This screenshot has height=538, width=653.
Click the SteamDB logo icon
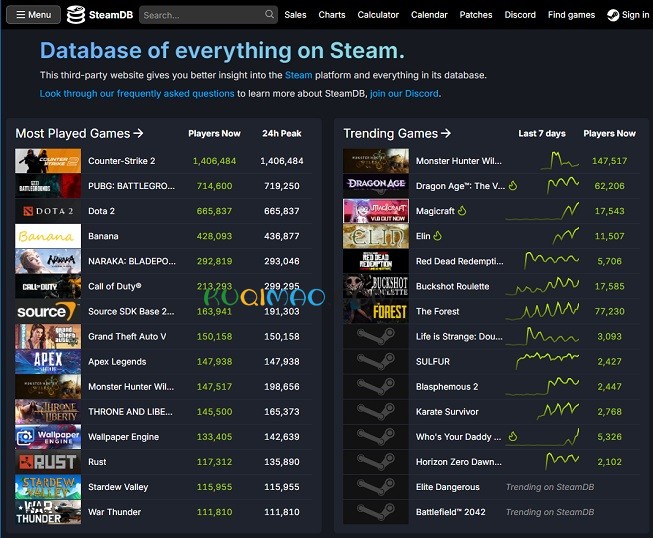point(76,15)
